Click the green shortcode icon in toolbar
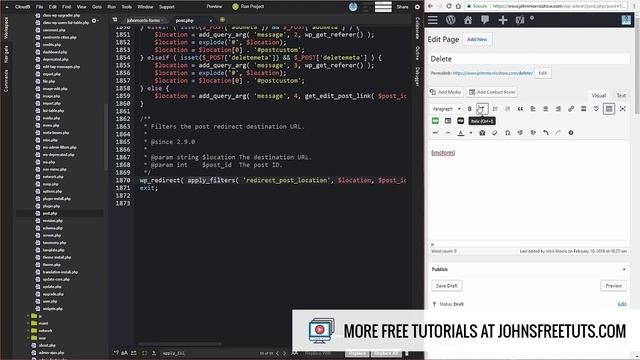 435,121
